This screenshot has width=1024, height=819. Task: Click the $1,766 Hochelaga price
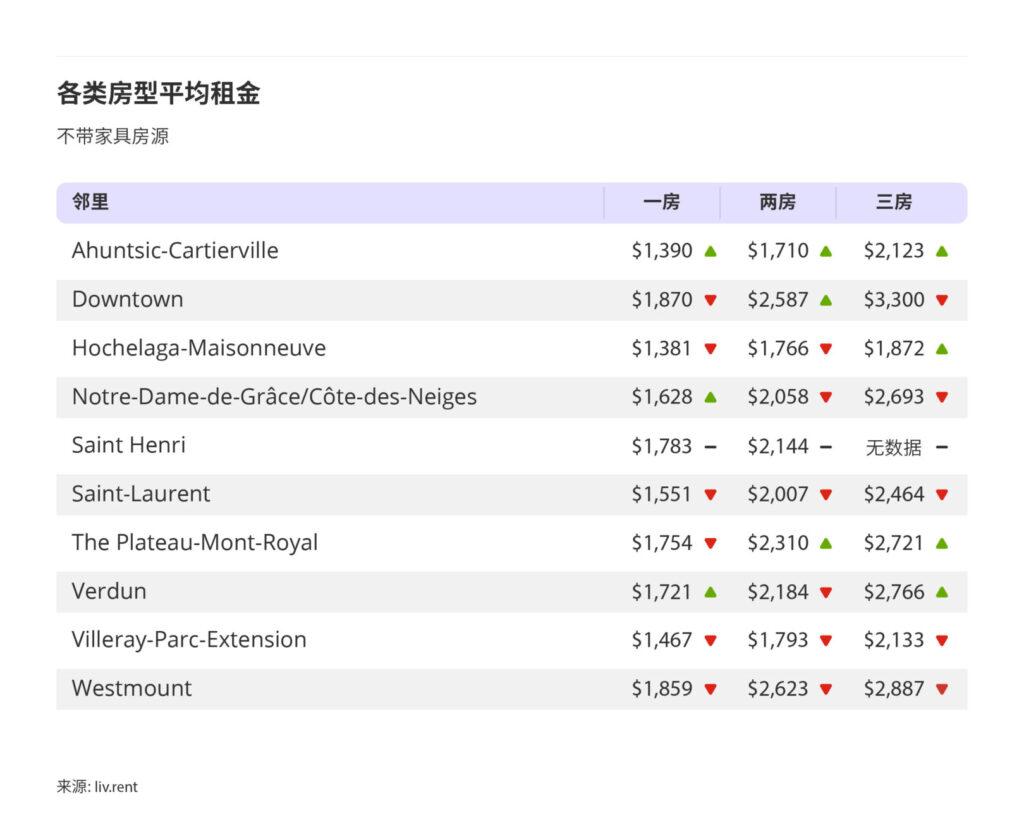tap(778, 349)
